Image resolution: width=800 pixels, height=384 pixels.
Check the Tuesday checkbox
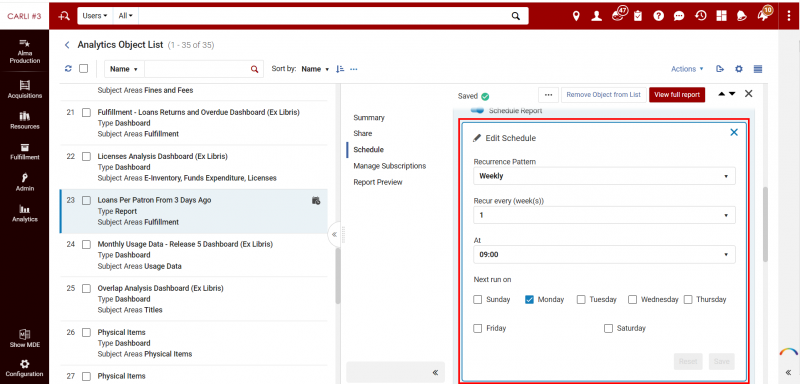581,299
